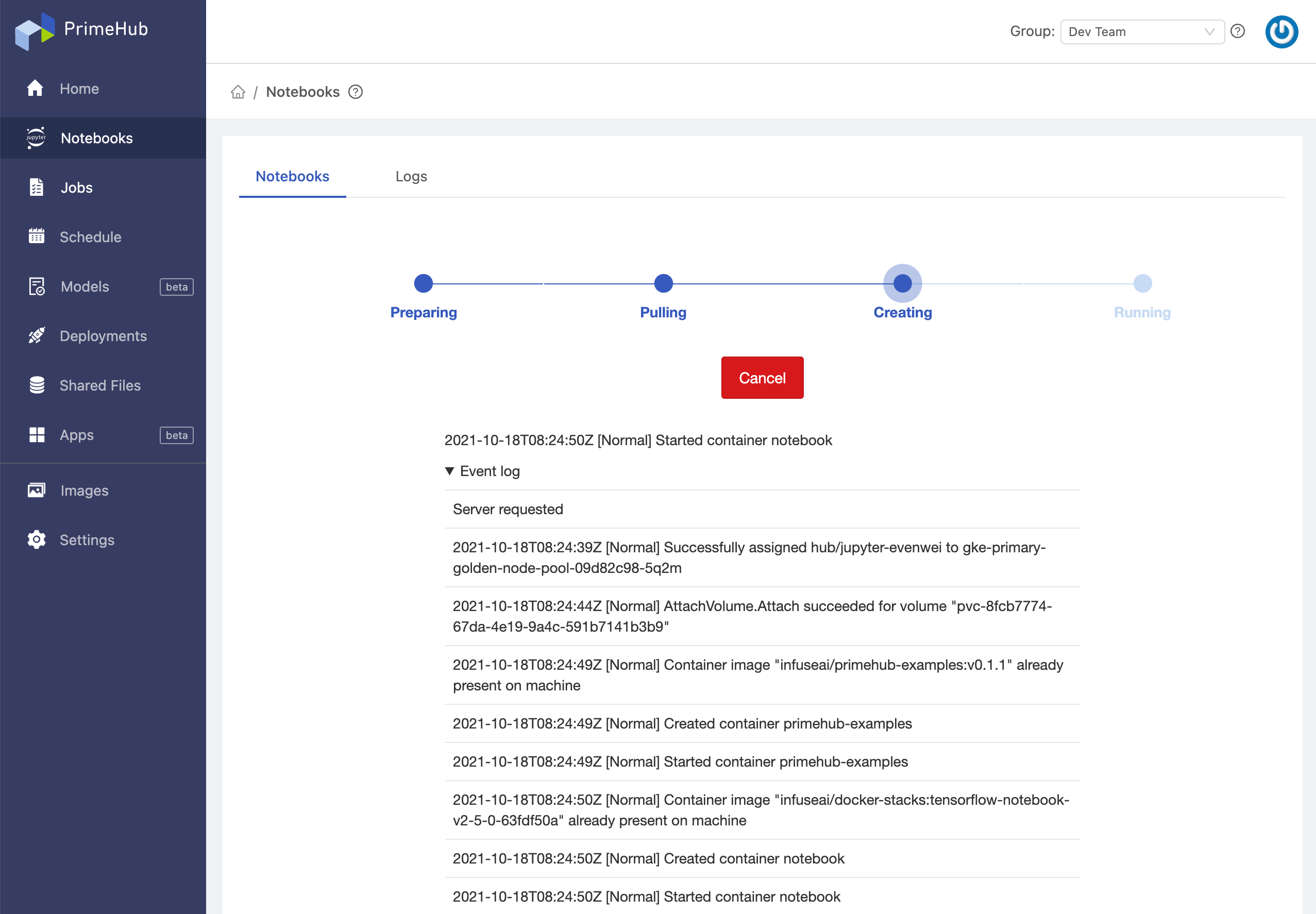Viewport: 1316px width, 914px height.
Task: Click the 'Created container notebook' entry
Action: [x=762, y=858]
